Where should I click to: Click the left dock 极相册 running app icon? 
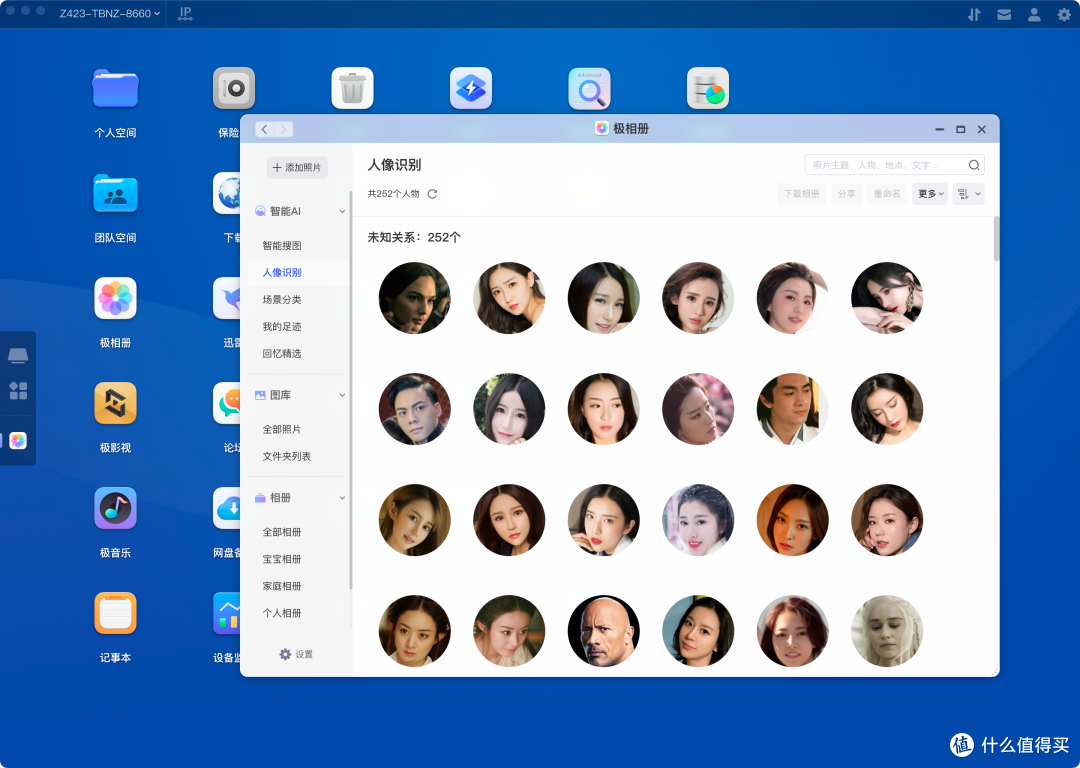coord(18,441)
